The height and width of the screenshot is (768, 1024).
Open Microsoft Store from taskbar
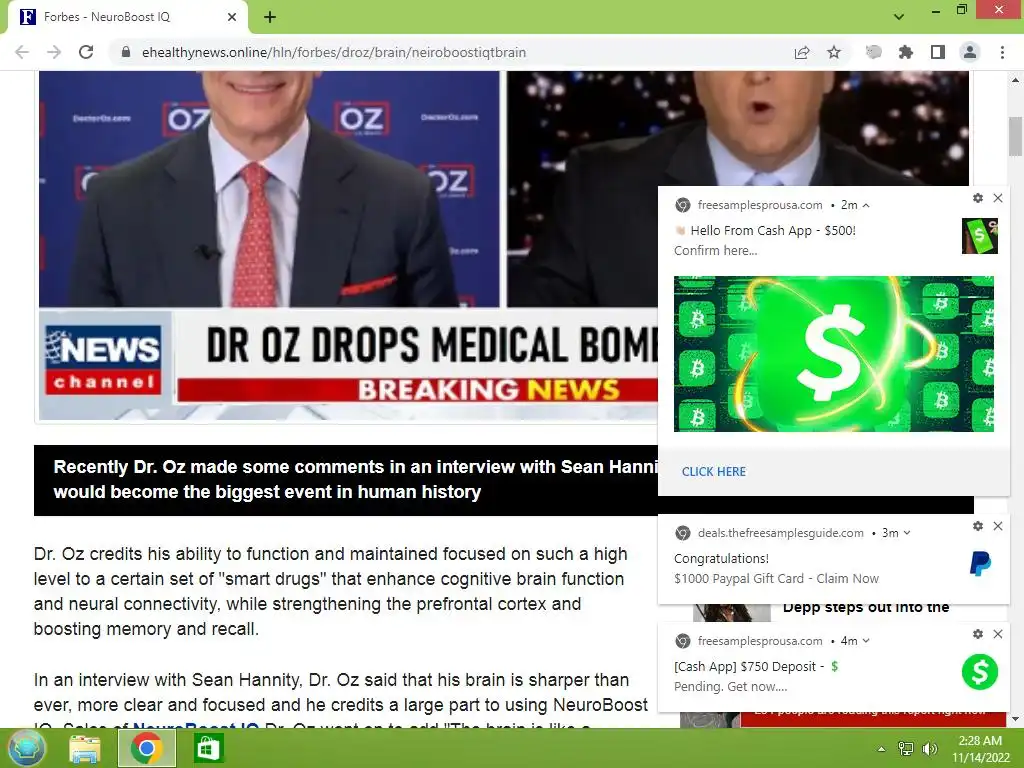[x=209, y=748]
